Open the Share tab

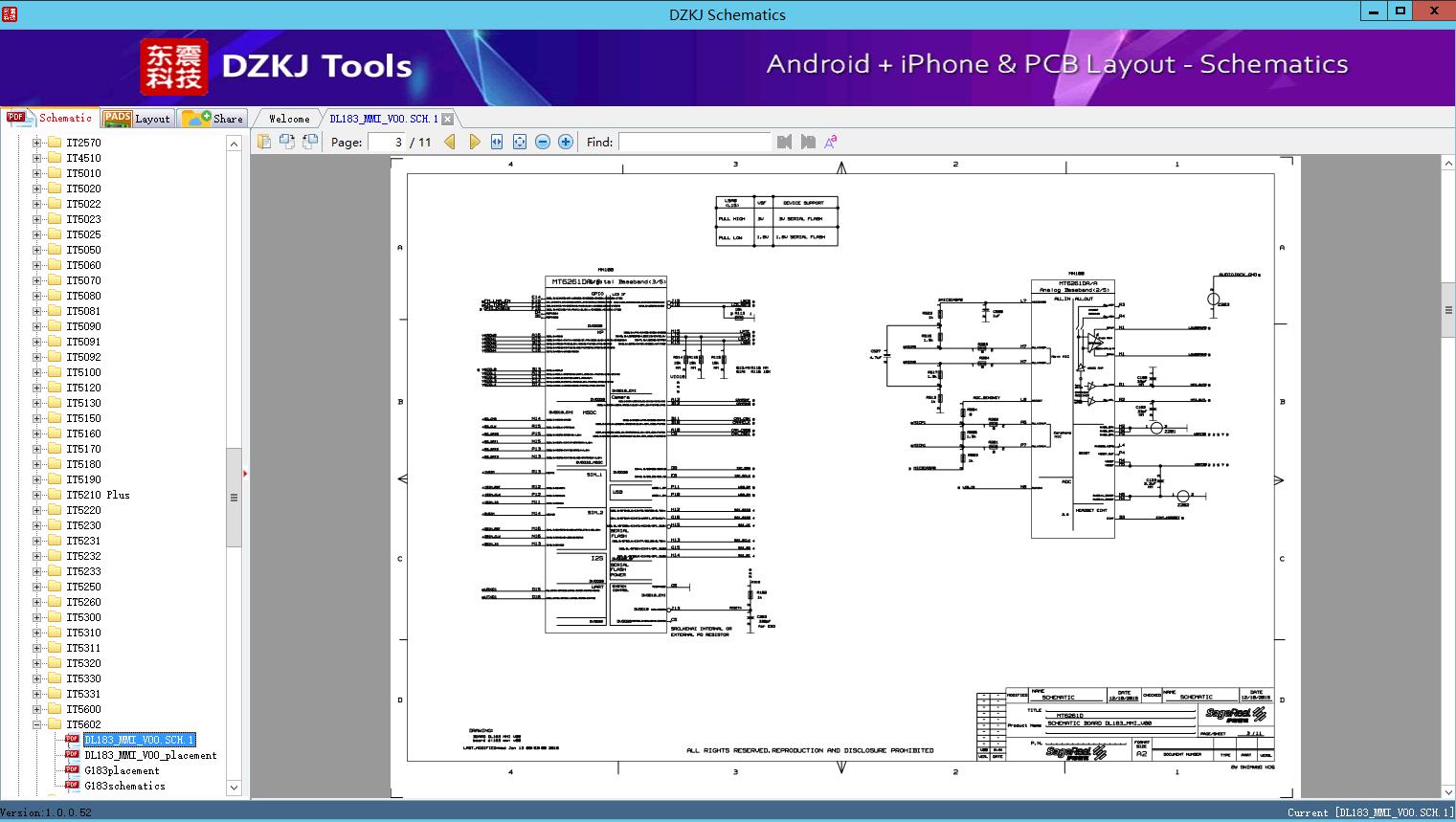(213, 118)
